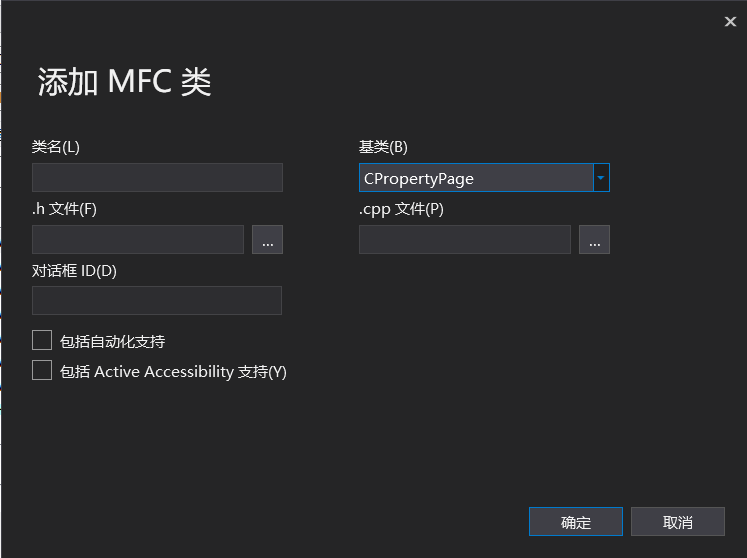The image size is (747, 558).
Task: Click the 添加 MFC 类 dialog title
Action: [124, 82]
